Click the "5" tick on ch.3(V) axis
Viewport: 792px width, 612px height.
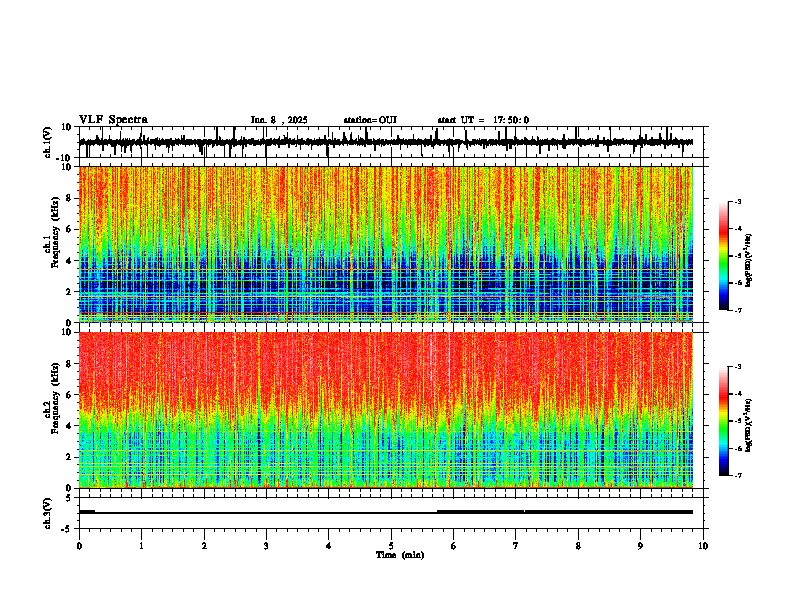[x=70, y=498]
